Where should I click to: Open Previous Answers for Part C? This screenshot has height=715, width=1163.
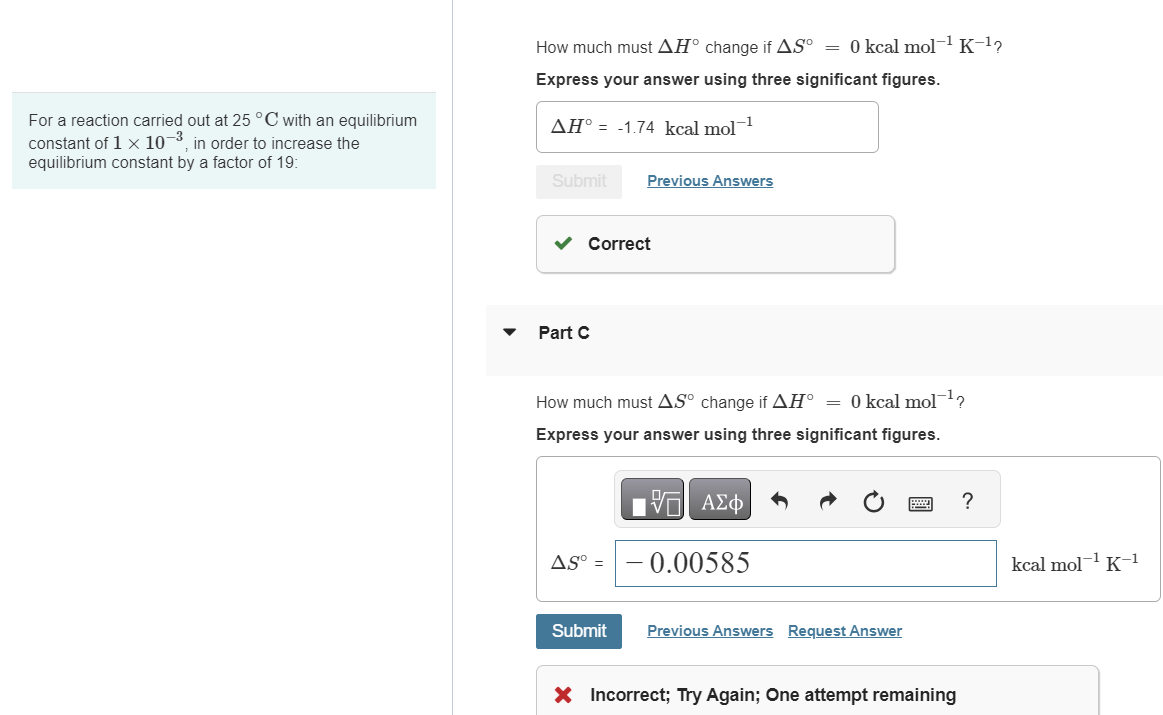pyautogui.click(x=710, y=630)
